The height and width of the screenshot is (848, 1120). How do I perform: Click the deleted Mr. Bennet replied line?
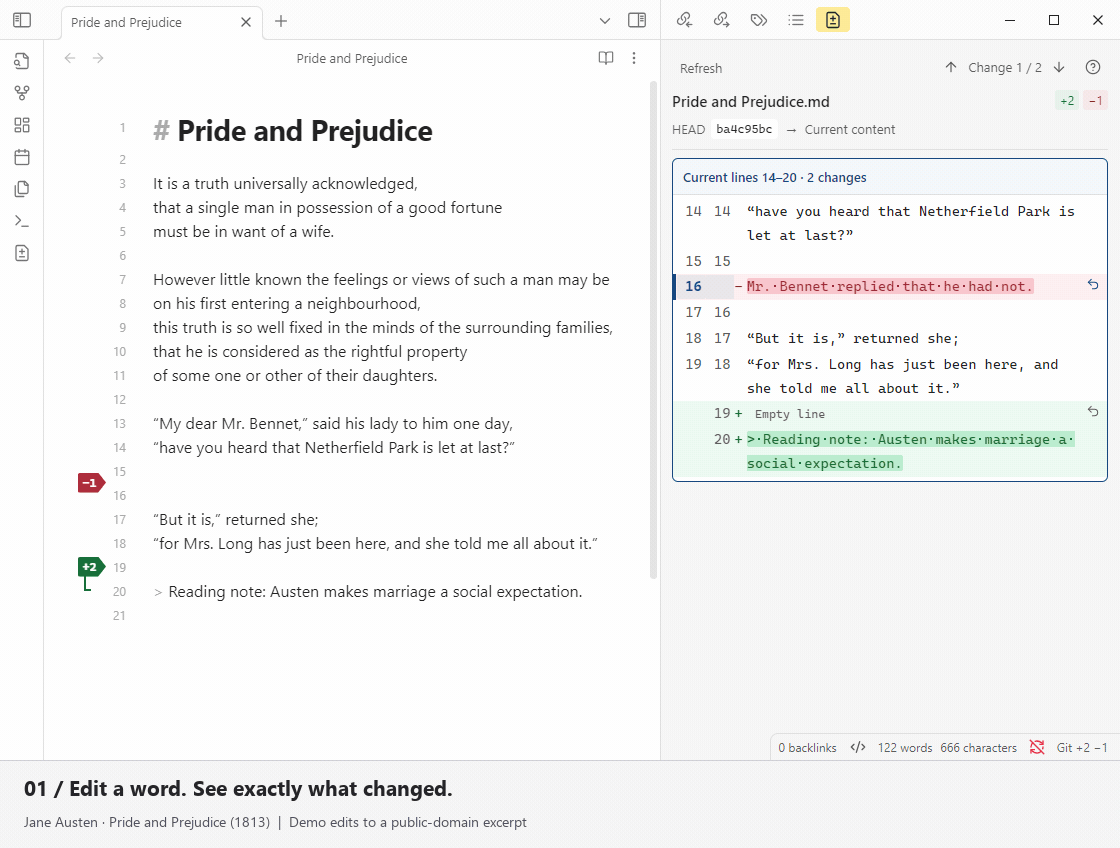(x=889, y=286)
